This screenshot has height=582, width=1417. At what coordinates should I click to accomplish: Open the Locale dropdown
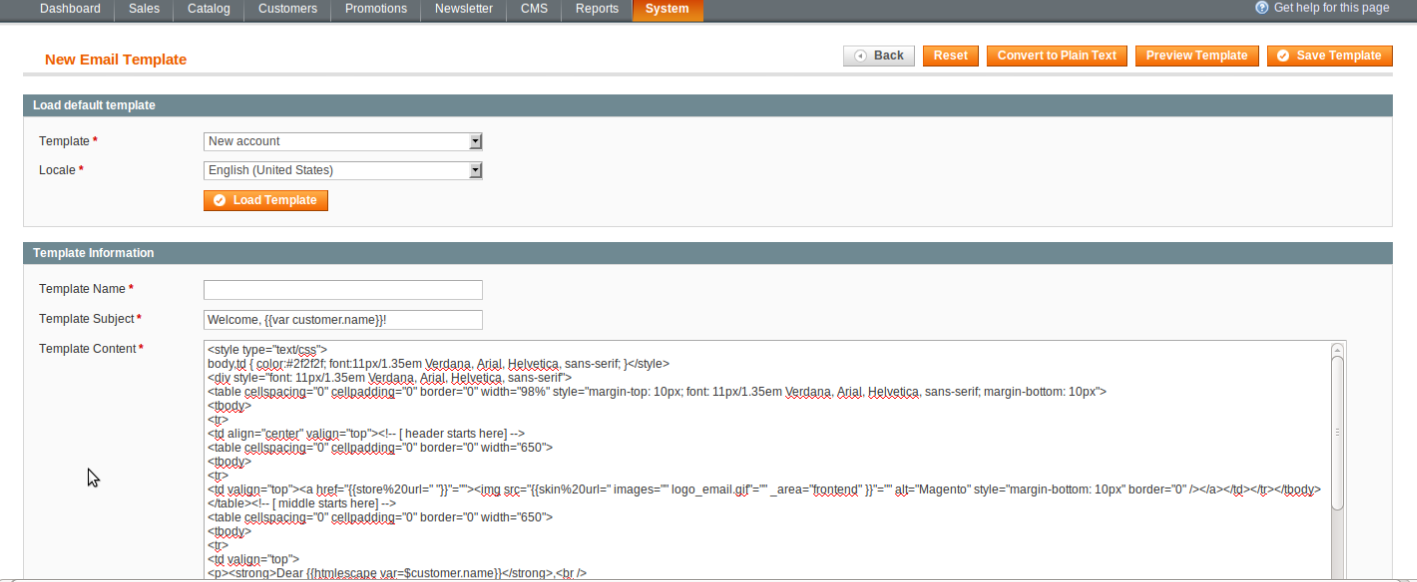coord(343,170)
